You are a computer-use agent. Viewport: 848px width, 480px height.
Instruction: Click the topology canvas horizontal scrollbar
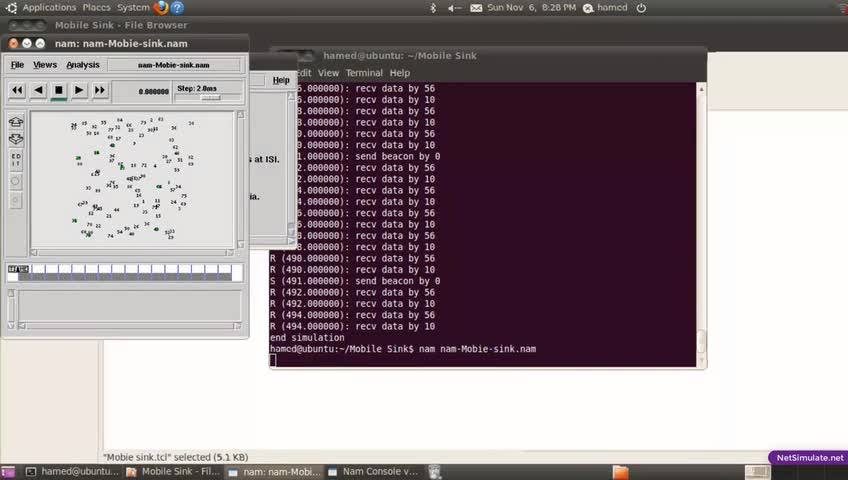coord(132,252)
